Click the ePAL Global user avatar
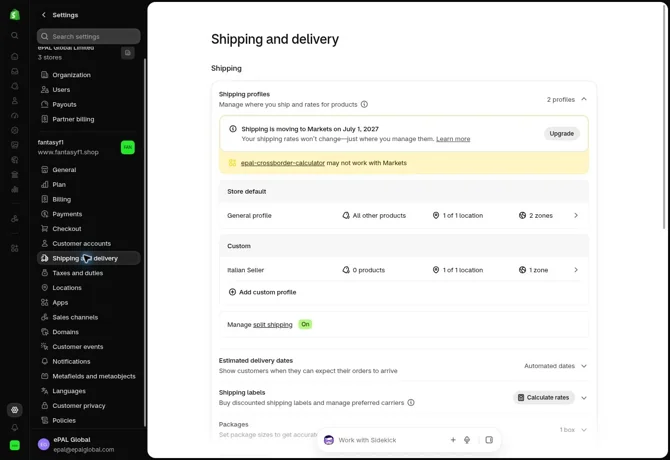The width and height of the screenshot is (670, 460). point(44,444)
